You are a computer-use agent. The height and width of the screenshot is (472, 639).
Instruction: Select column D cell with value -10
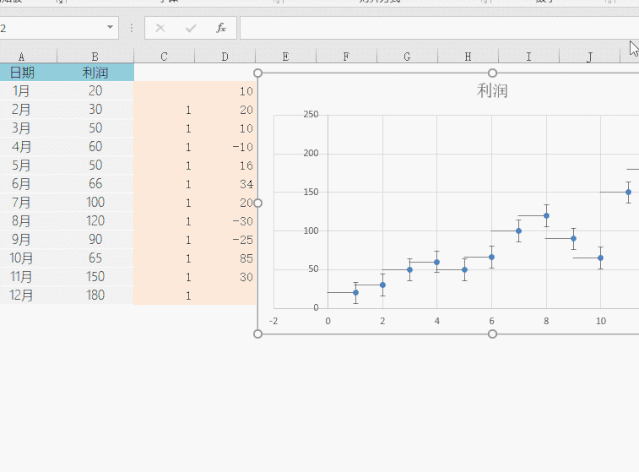coord(225,147)
